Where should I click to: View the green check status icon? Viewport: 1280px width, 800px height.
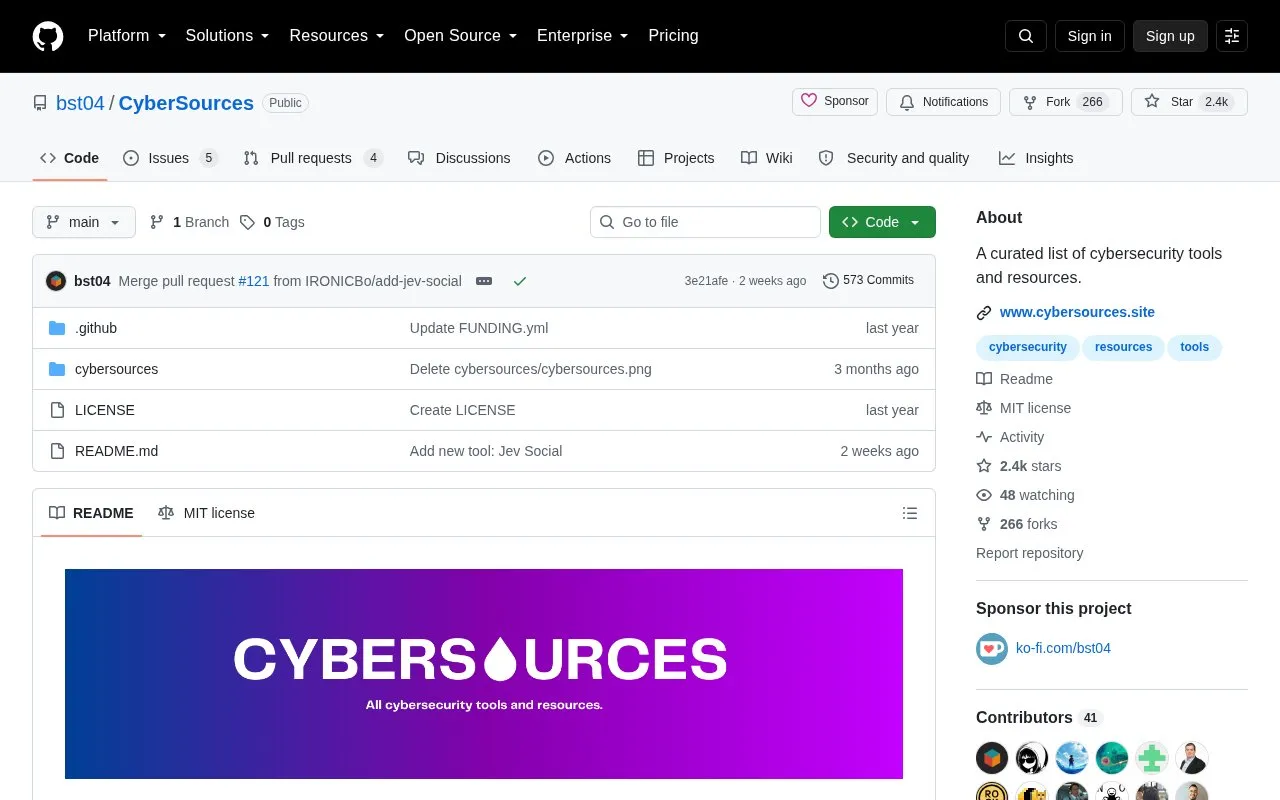520,281
